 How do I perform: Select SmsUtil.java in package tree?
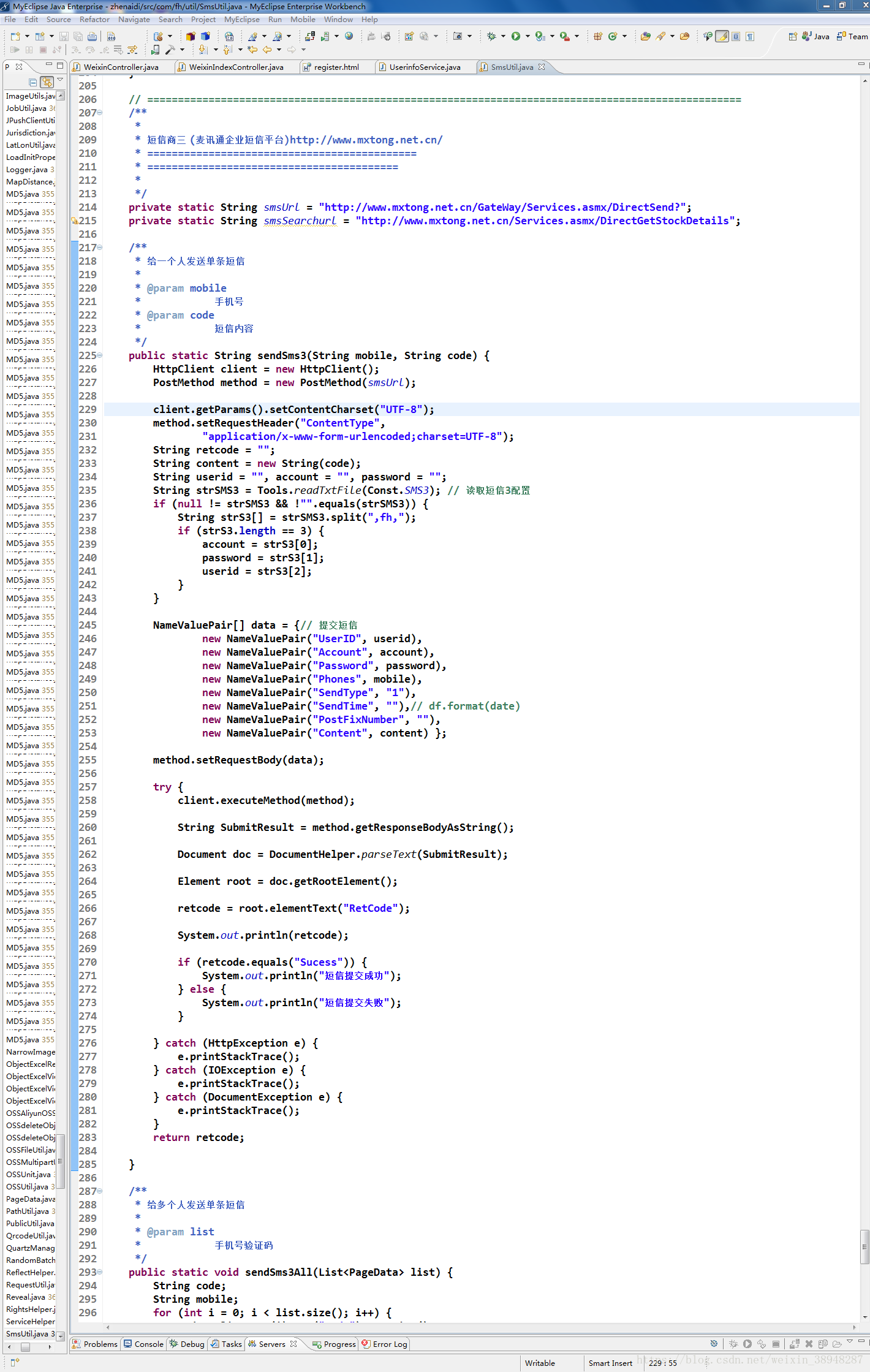(30, 1333)
